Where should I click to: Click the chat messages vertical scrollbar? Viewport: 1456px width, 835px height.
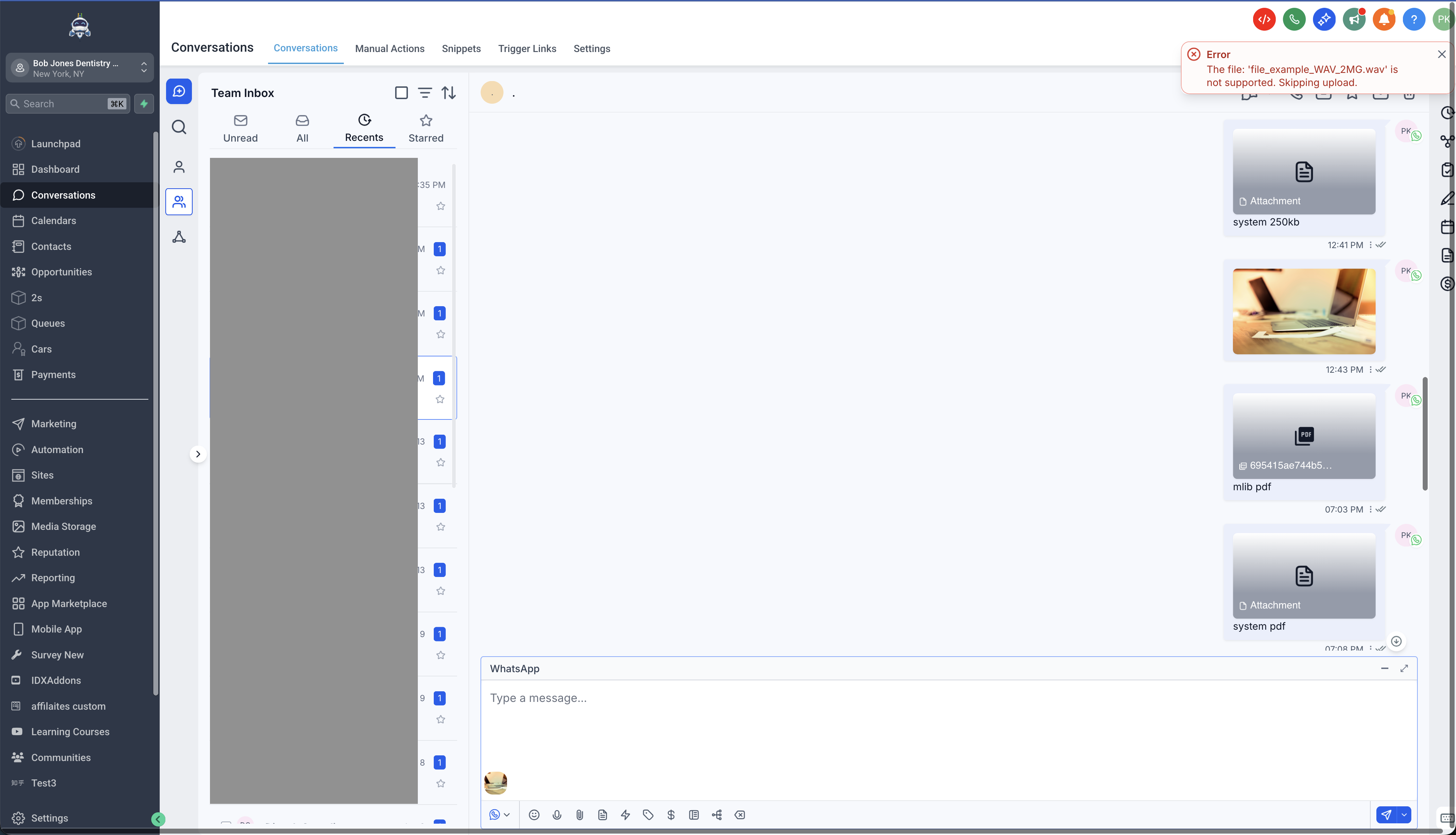pyautogui.click(x=1424, y=434)
